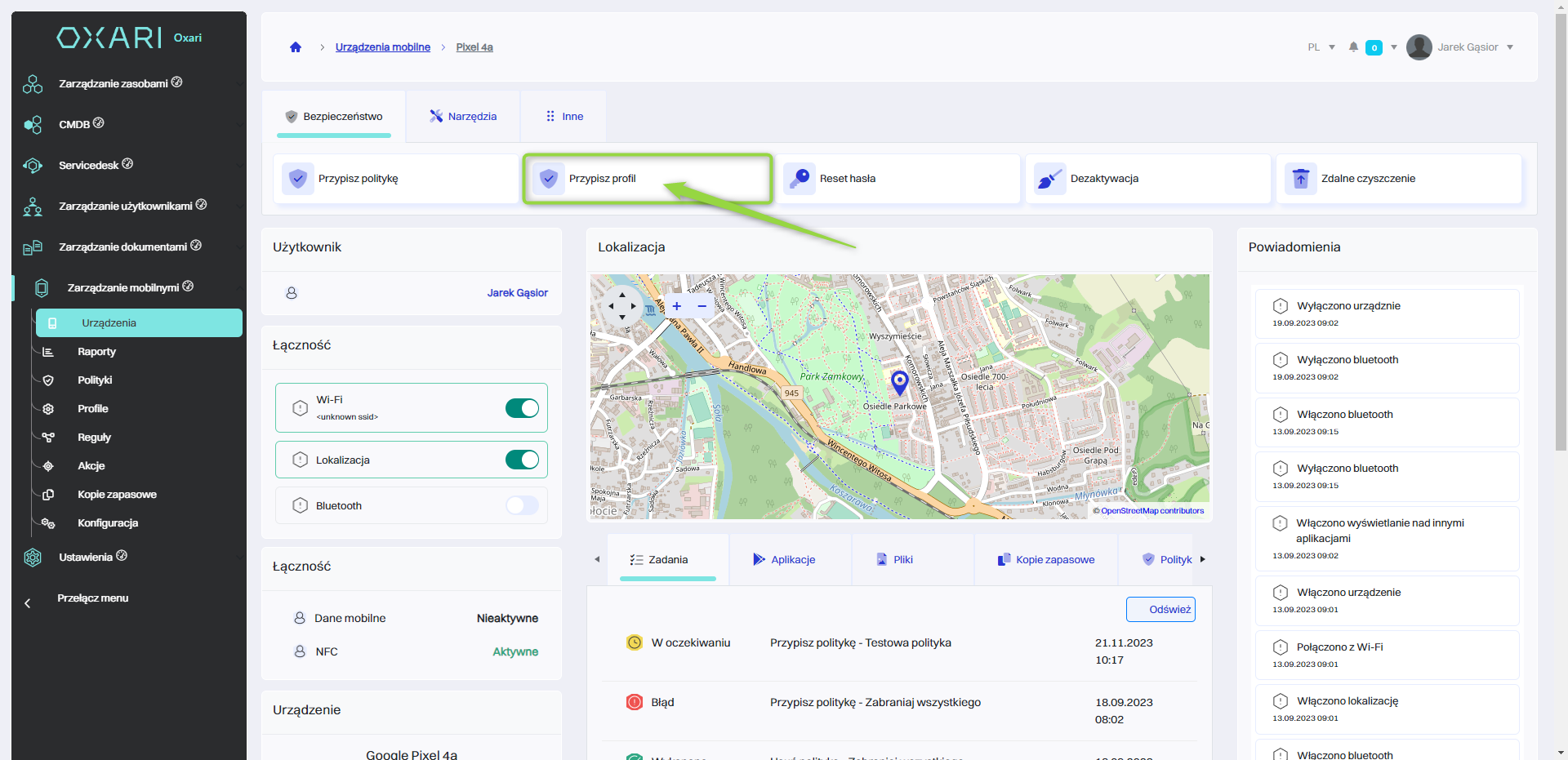This screenshot has height=760, width=1568.
Task: Open the Urządzenia mobilne breadcrumb link
Action: coord(382,47)
